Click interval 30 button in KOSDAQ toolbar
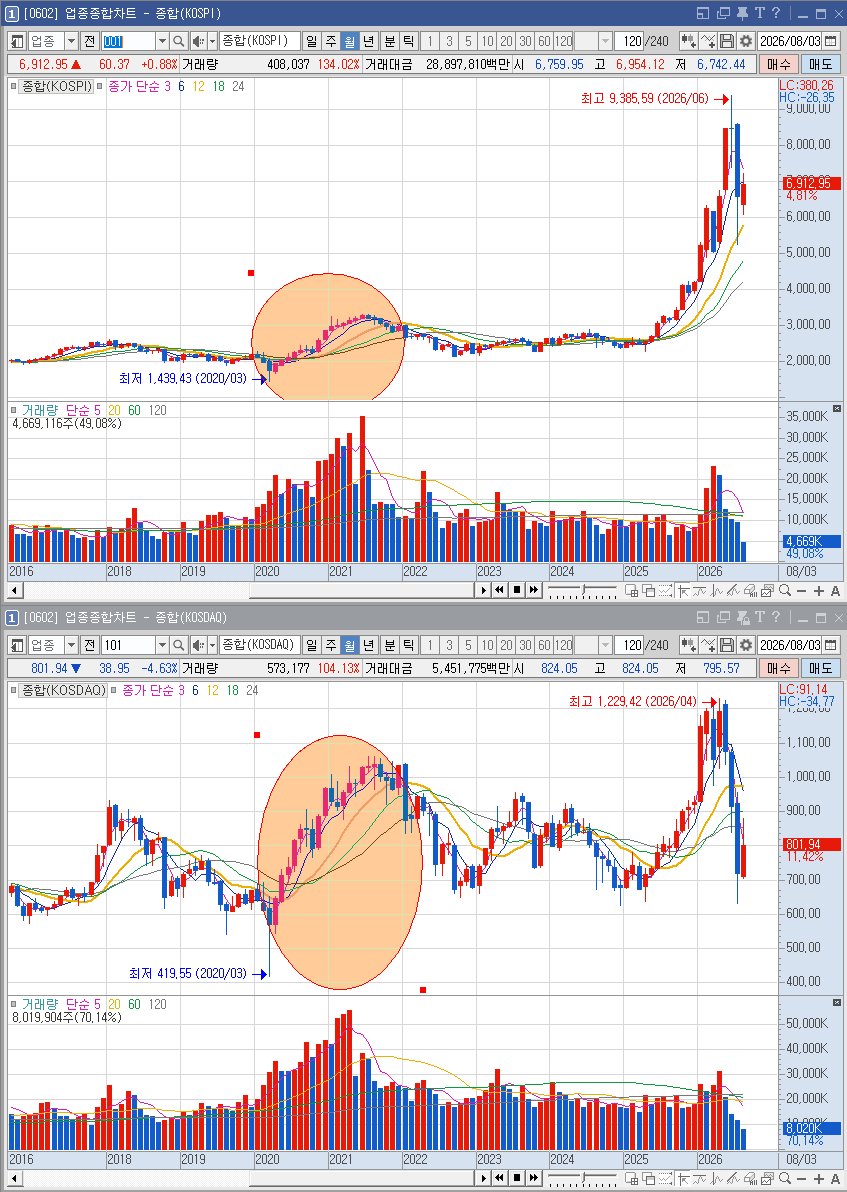847x1192 pixels. click(525, 645)
